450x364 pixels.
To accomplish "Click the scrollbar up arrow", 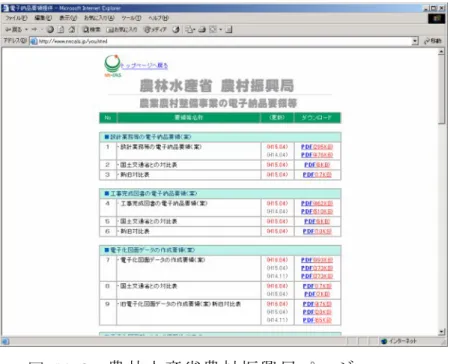I will pyautogui.click(x=441, y=52).
